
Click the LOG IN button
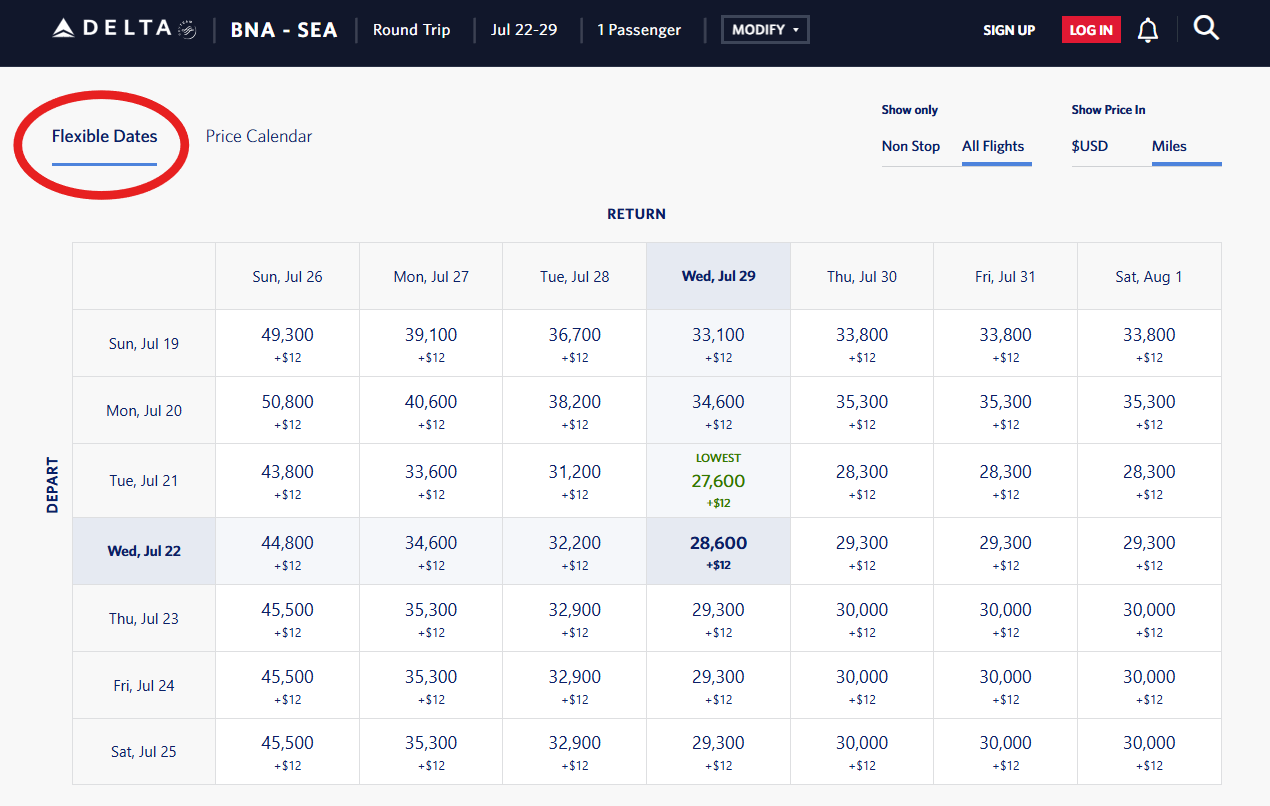1091,30
